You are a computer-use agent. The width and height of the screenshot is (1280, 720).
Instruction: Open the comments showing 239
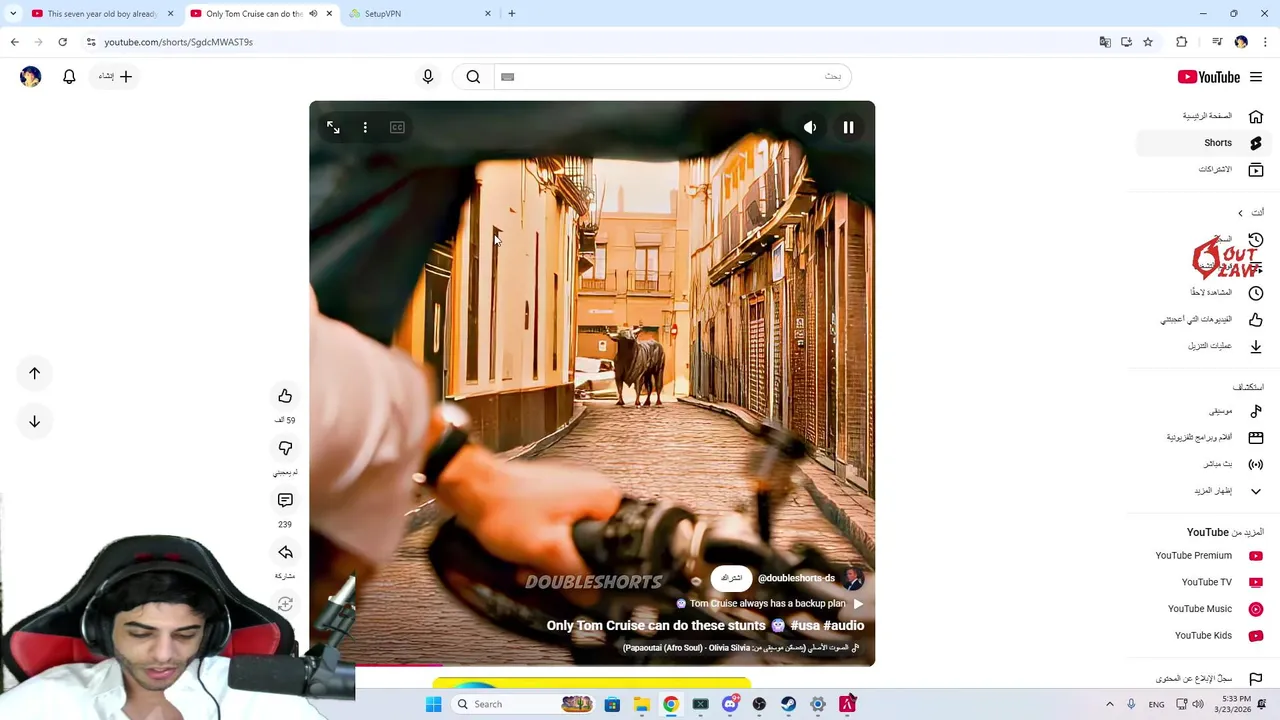(285, 500)
